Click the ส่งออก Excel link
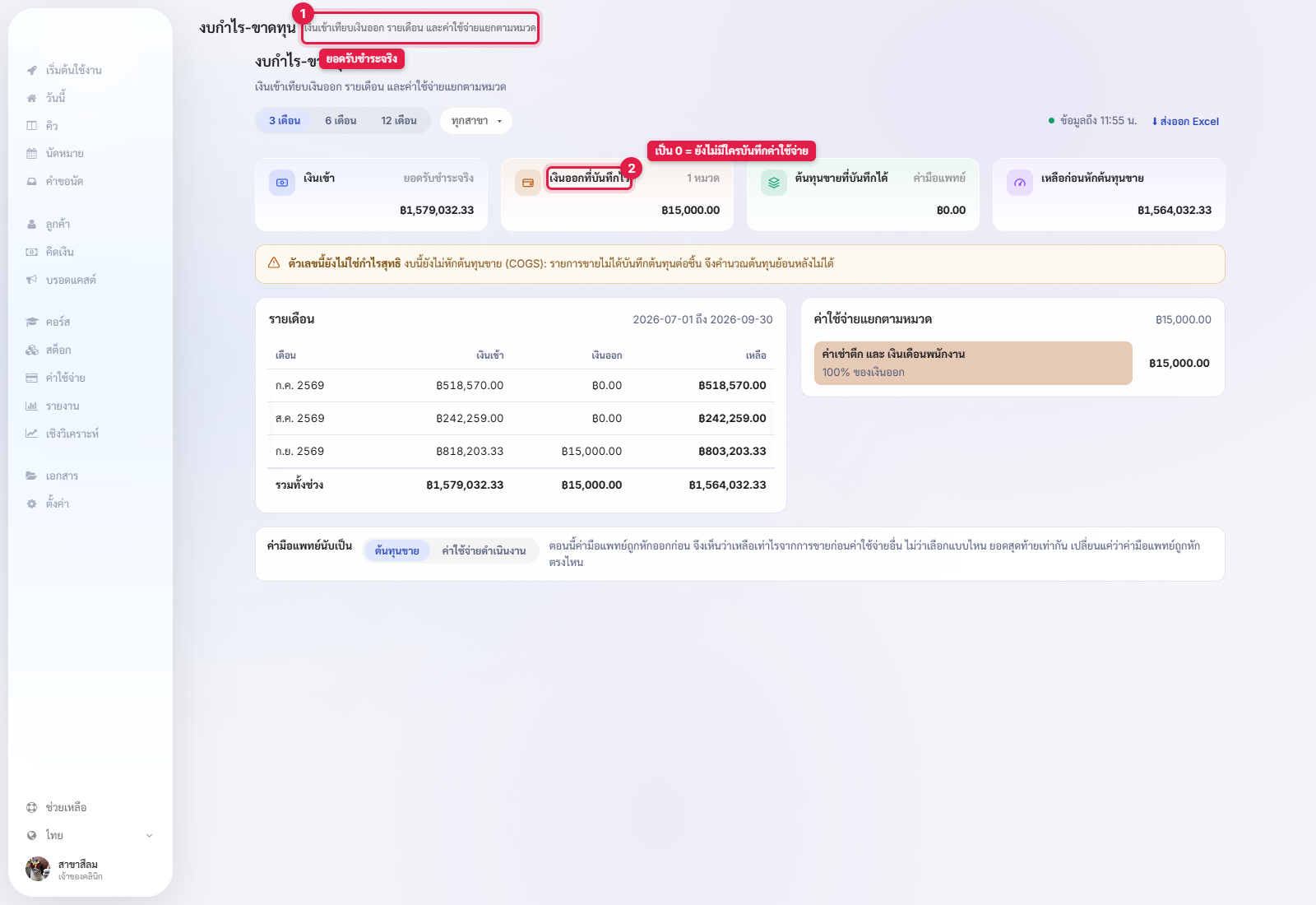The height and width of the screenshot is (905, 1316). pyautogui.click(x=1185, y=122)
